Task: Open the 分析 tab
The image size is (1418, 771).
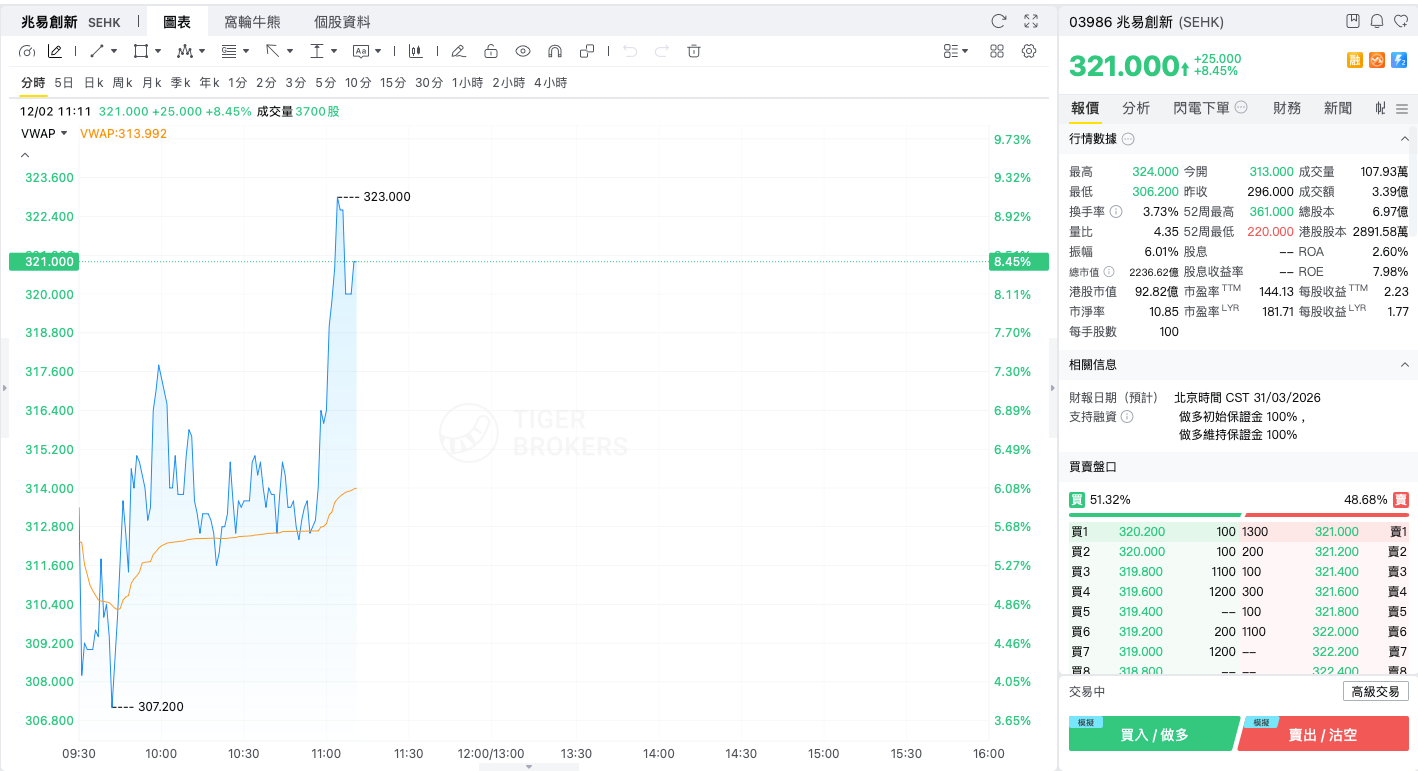Action: 1136,108
